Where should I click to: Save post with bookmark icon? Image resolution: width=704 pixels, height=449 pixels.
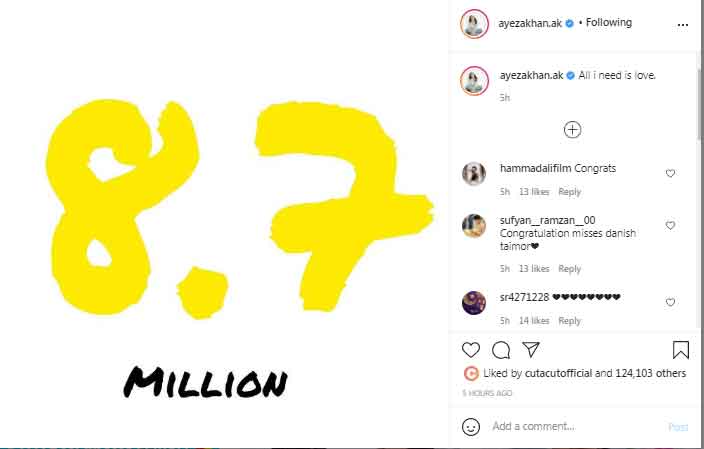[680, 350]
